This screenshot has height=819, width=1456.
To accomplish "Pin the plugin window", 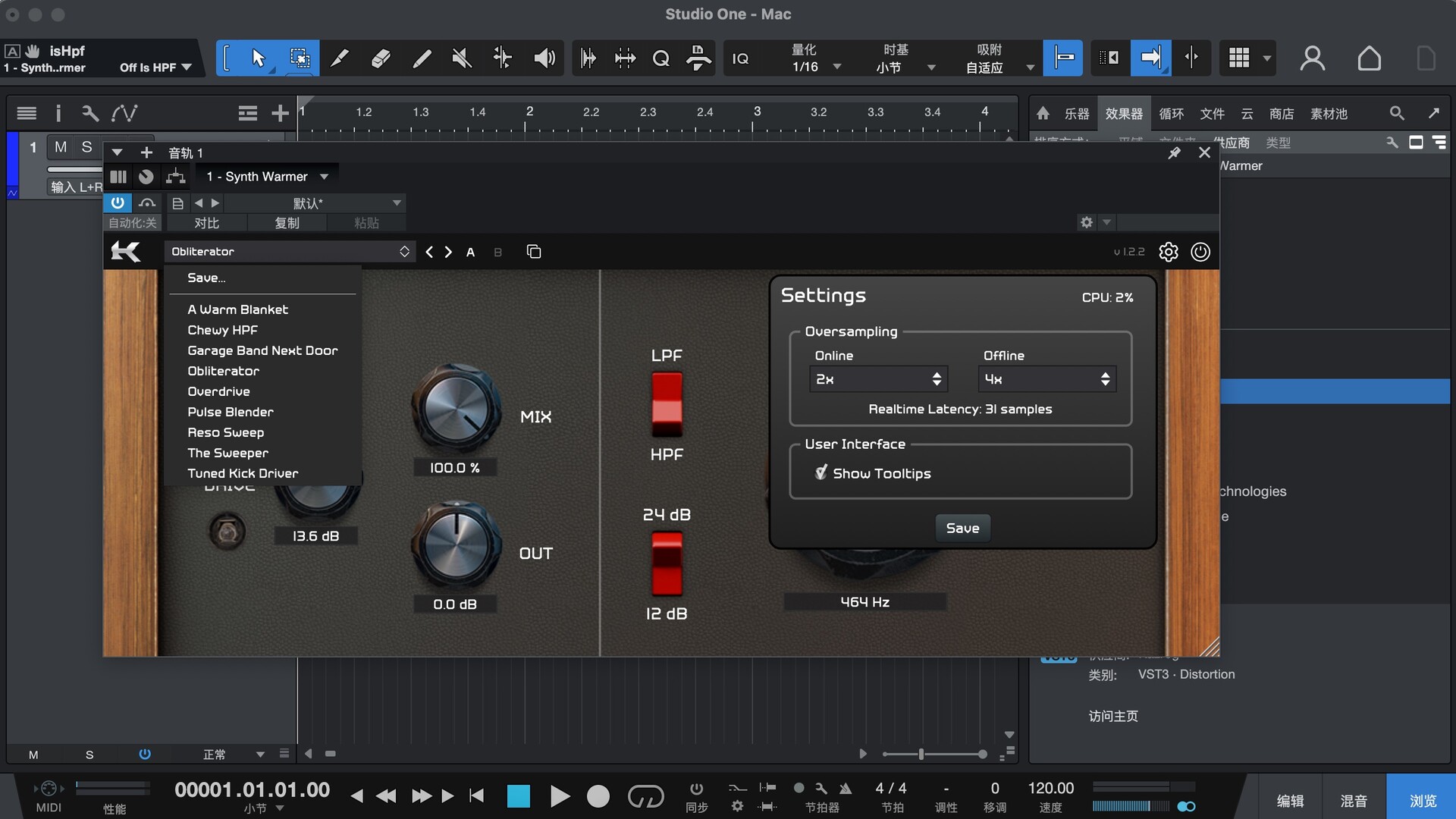I will pos(1174,153).
